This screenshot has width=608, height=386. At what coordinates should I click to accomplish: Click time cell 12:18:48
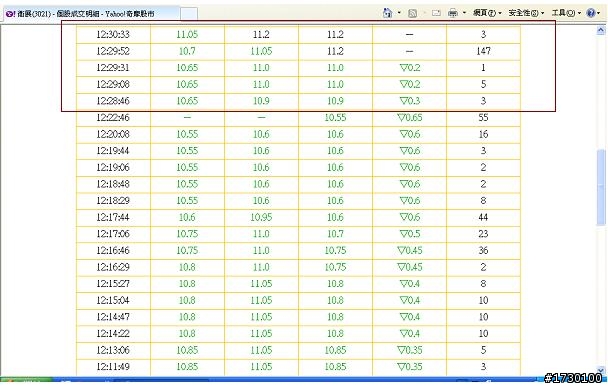point(113,184)
